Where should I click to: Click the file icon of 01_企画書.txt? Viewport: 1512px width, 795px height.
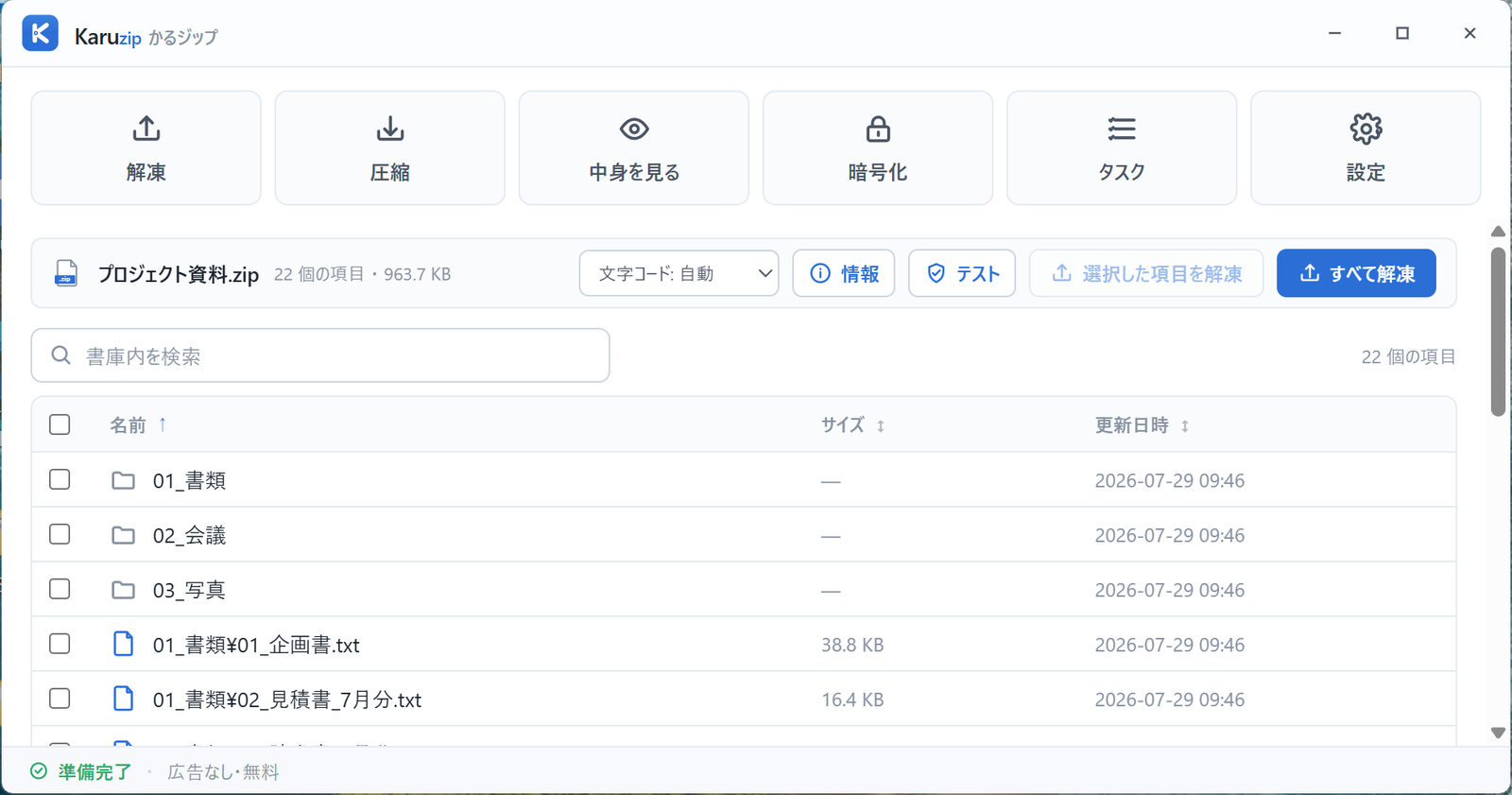pyautogui.click(x=123, y=644)
